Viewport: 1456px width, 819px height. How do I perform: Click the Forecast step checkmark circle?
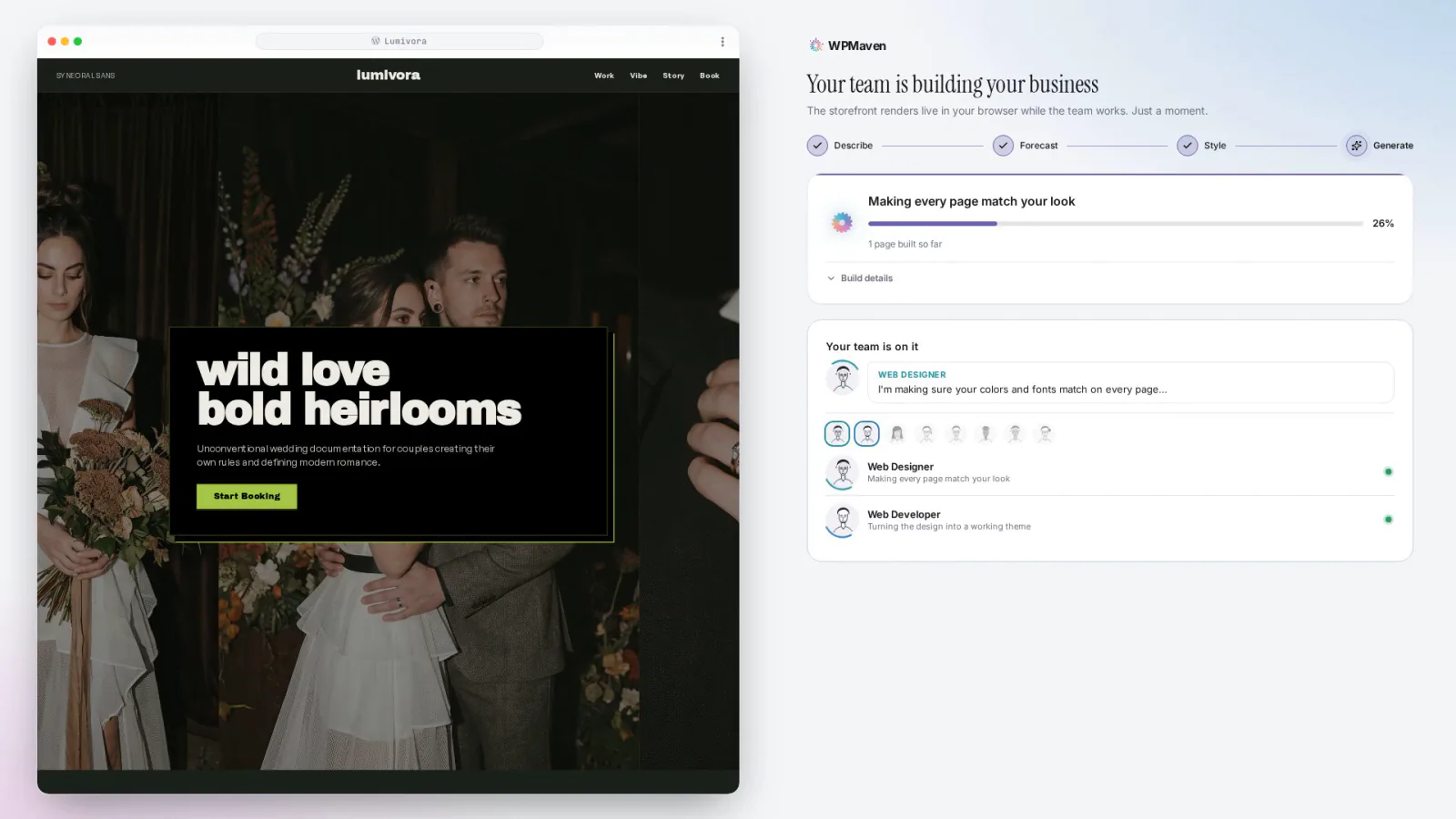coord(1003,146)
